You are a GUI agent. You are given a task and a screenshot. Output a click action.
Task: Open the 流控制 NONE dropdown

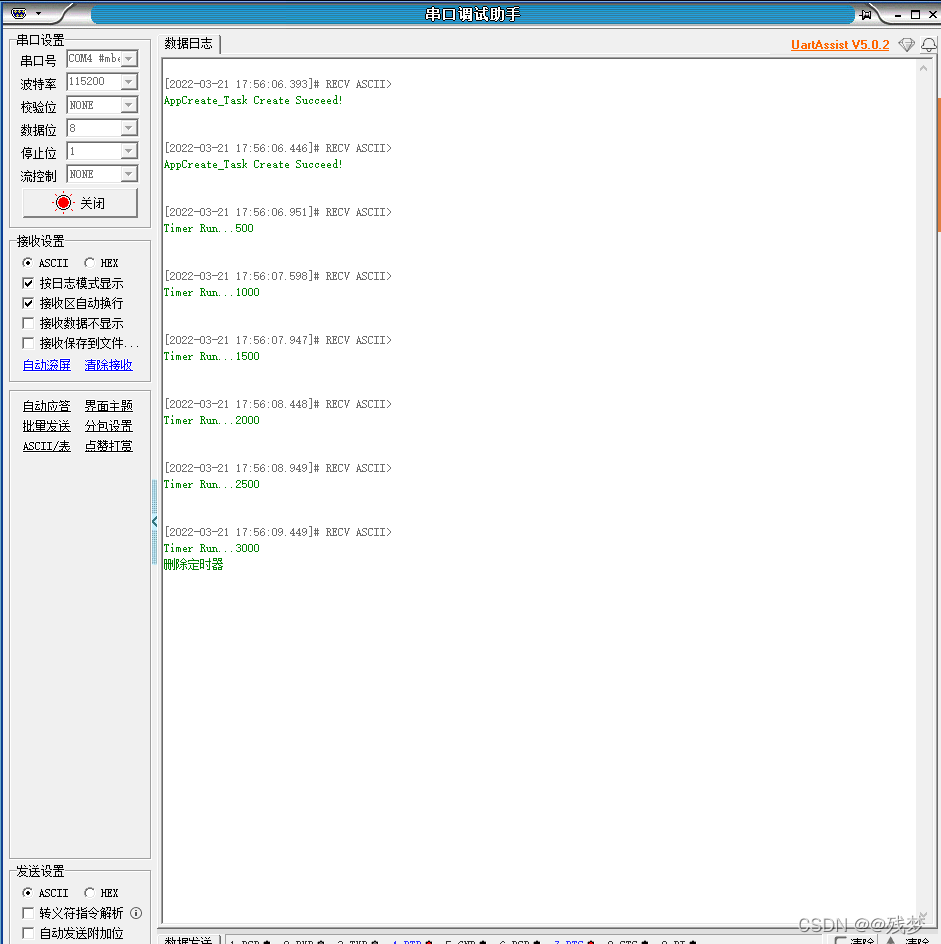pos(129,174)
